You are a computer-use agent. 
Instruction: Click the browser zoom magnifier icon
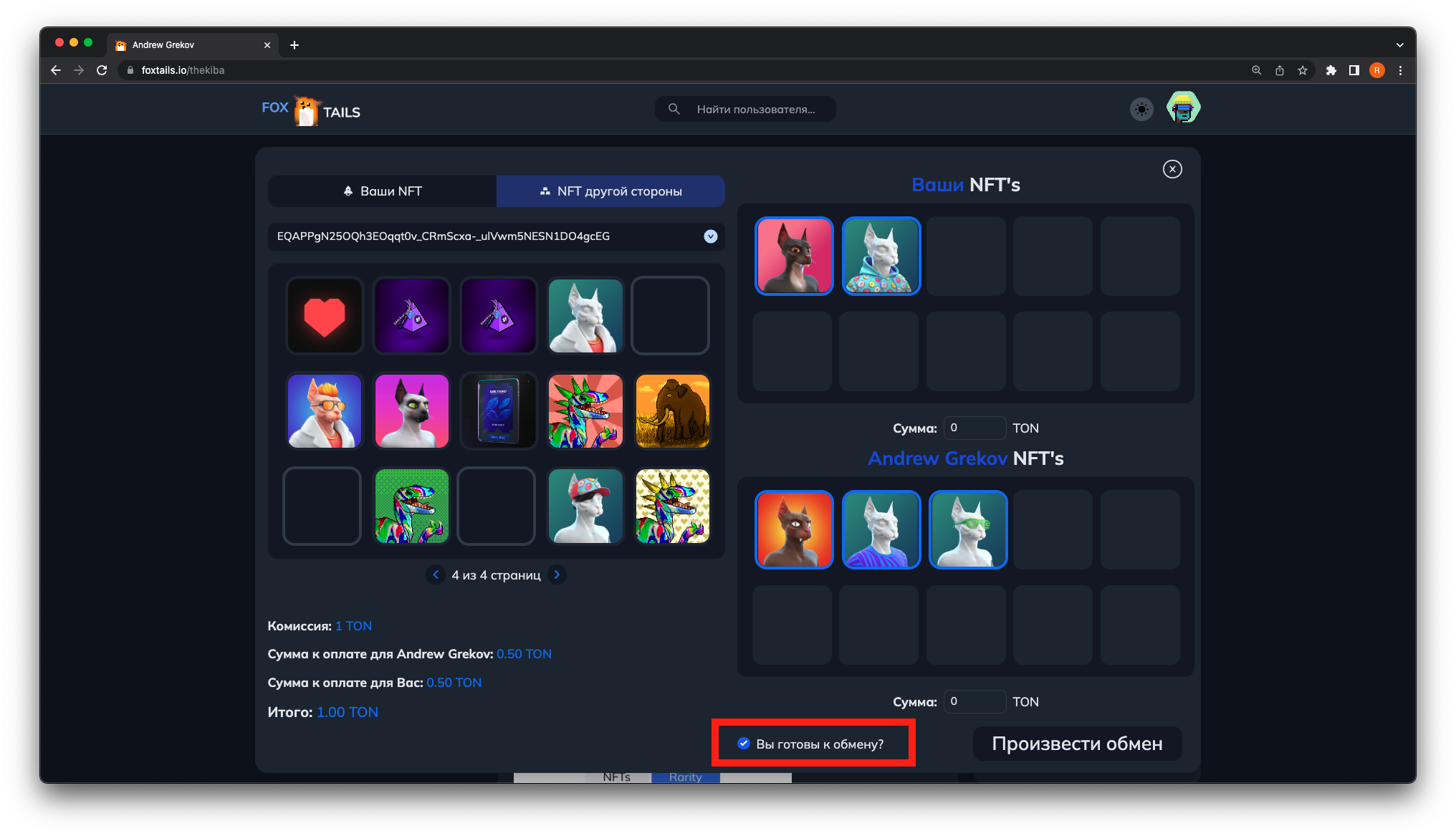tap(1256, 70)
